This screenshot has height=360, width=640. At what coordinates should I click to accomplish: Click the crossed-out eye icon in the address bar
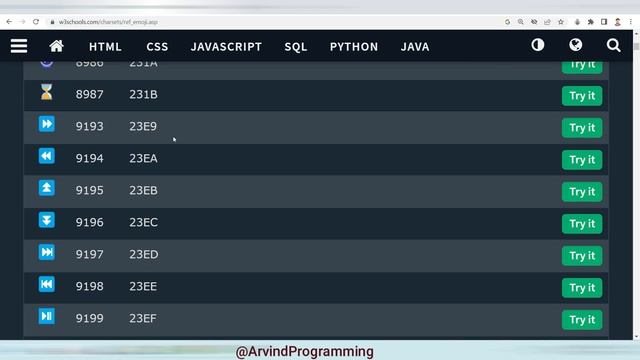(x=534, y=22)
